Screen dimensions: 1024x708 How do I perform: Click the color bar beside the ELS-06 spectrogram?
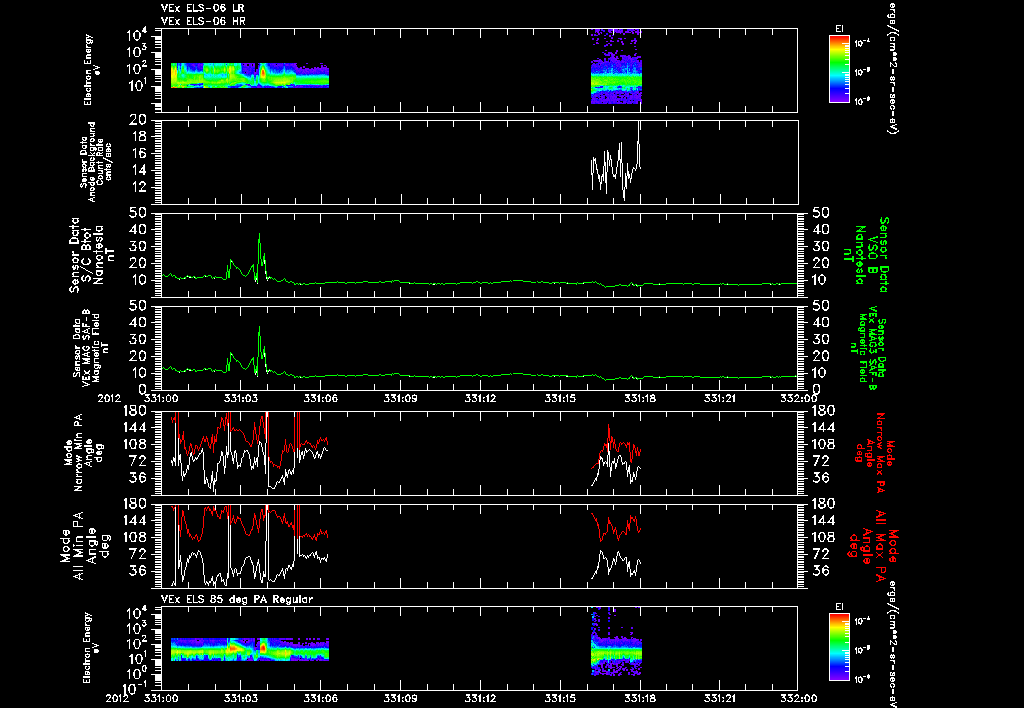(x=839, y=69)
